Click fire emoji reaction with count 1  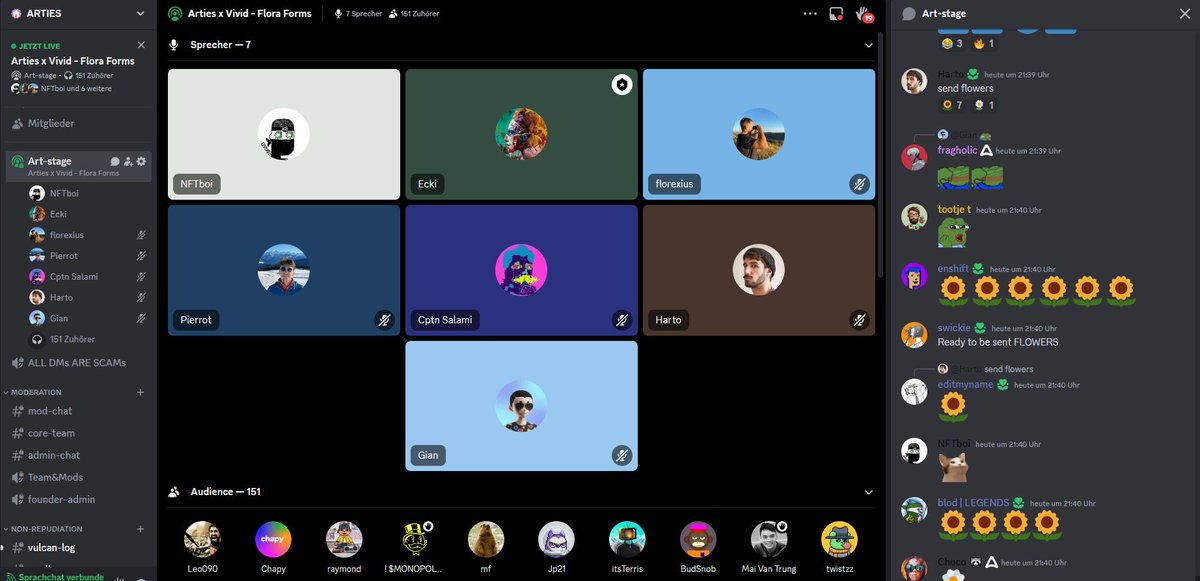click(x=984, y=44)
